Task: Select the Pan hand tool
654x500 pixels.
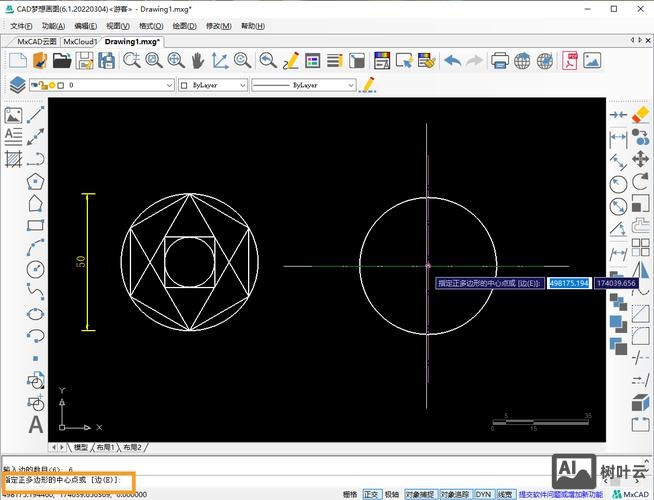Action: coord(197,61)
